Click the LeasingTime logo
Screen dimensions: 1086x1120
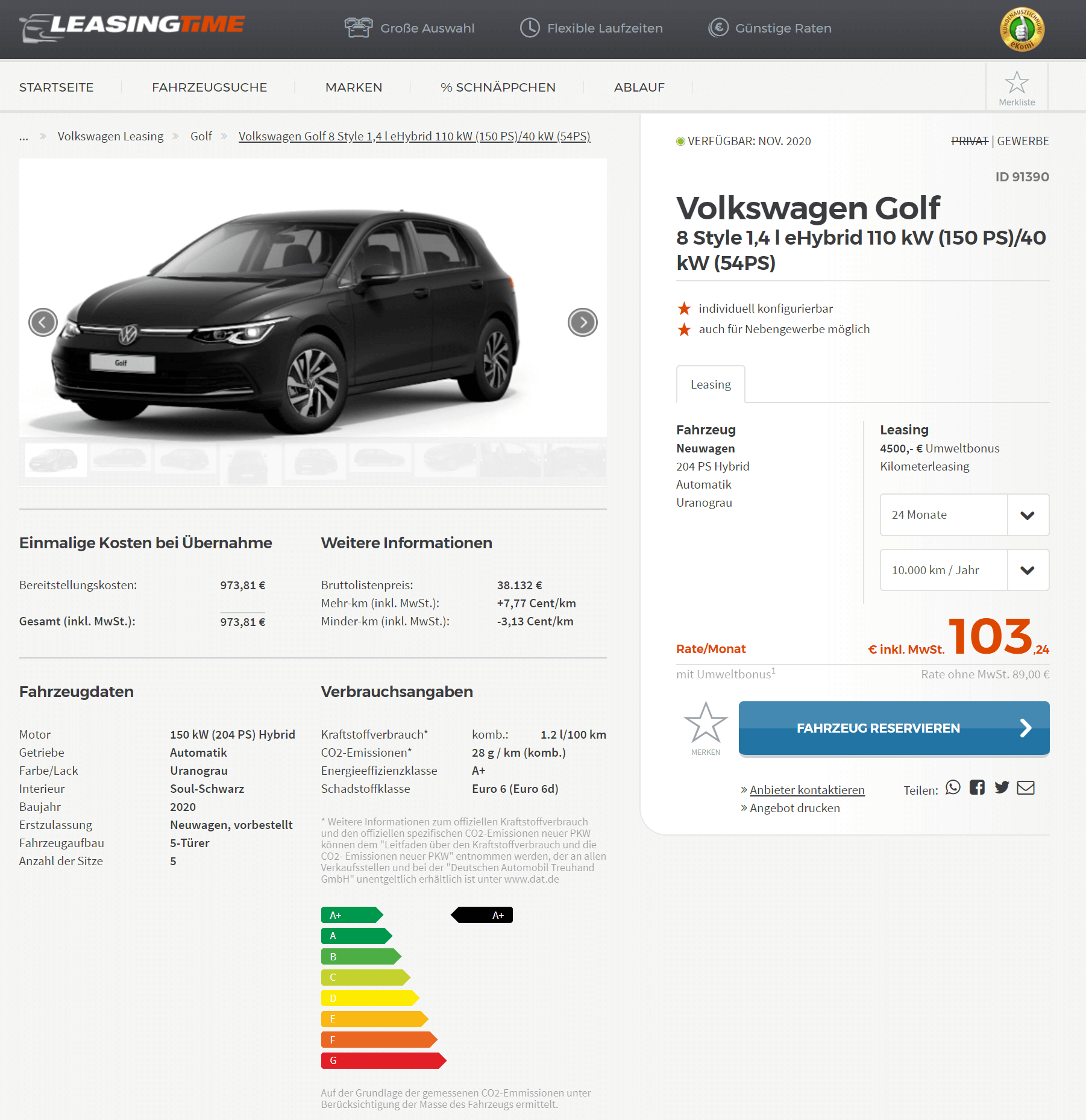tap(133, 27)
